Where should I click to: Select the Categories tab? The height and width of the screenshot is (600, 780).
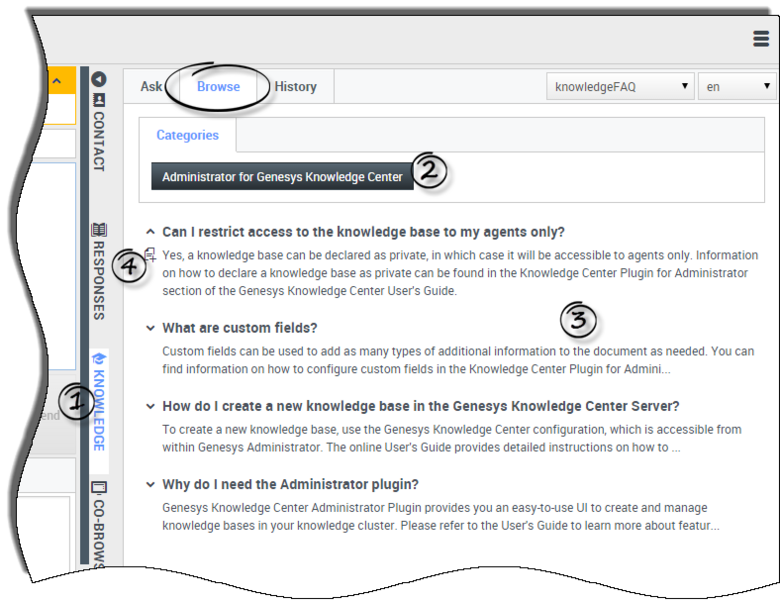188,135
